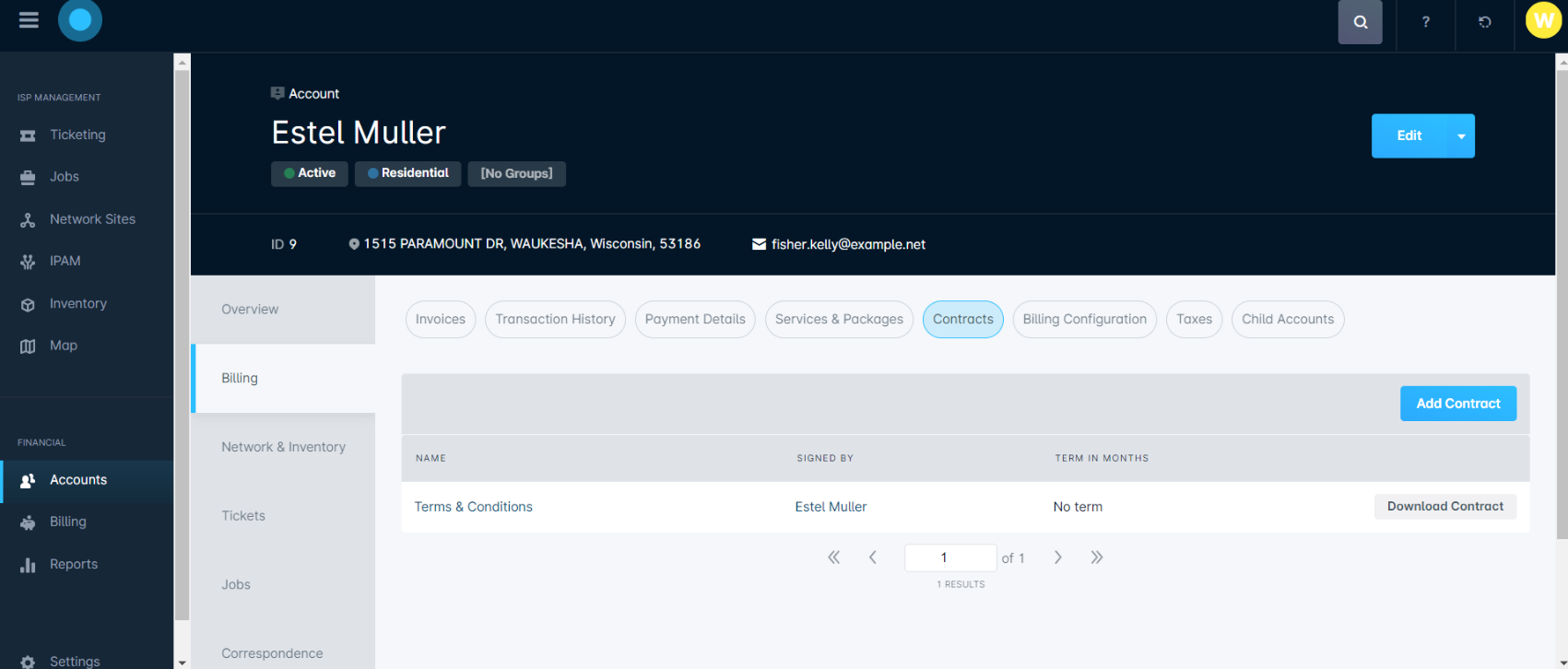Click the address location pin icon
The width and height of the screenshot is (1568, 669).
pos(354,244)
